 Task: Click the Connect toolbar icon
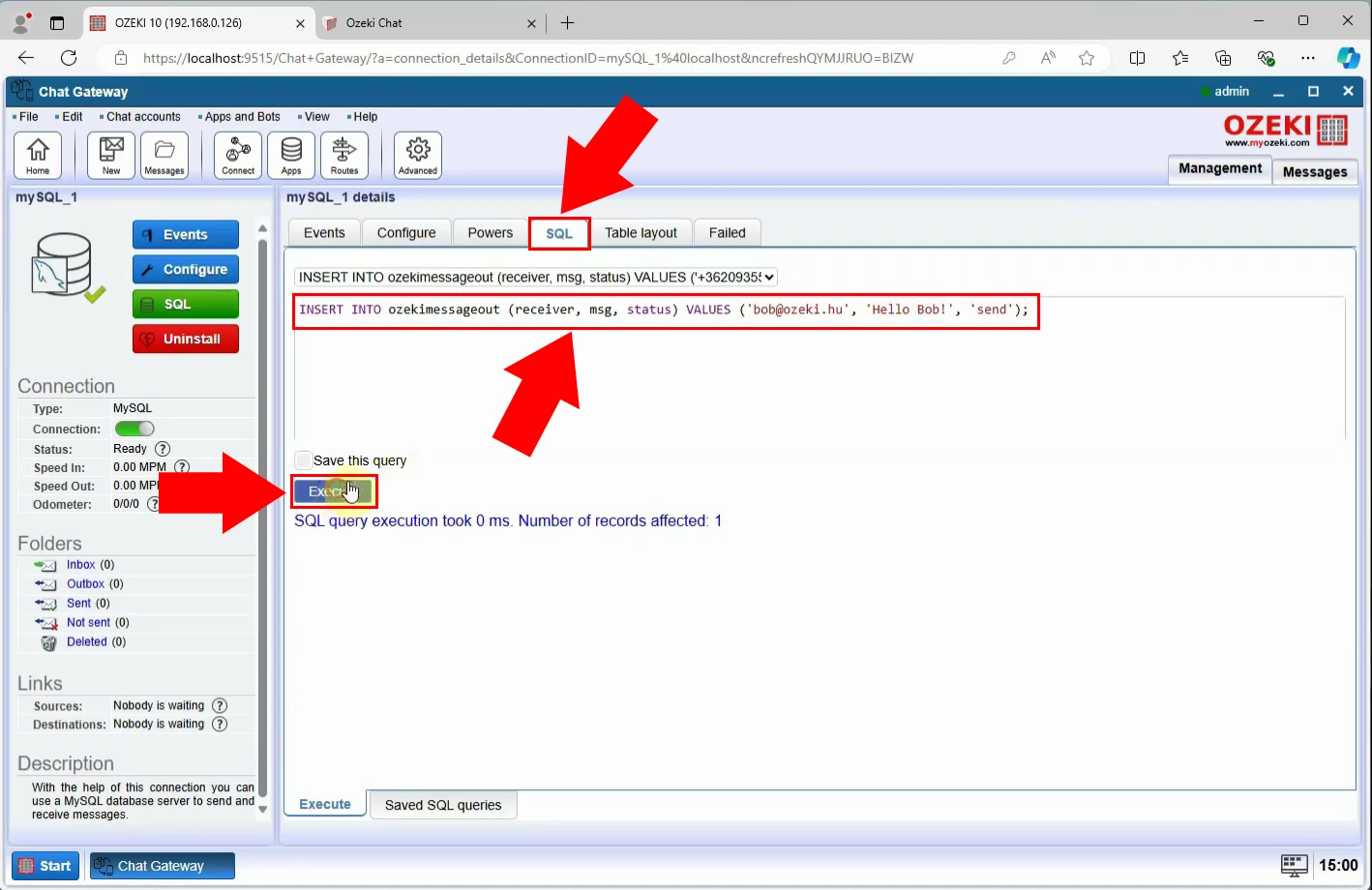[x=238, y=156]
